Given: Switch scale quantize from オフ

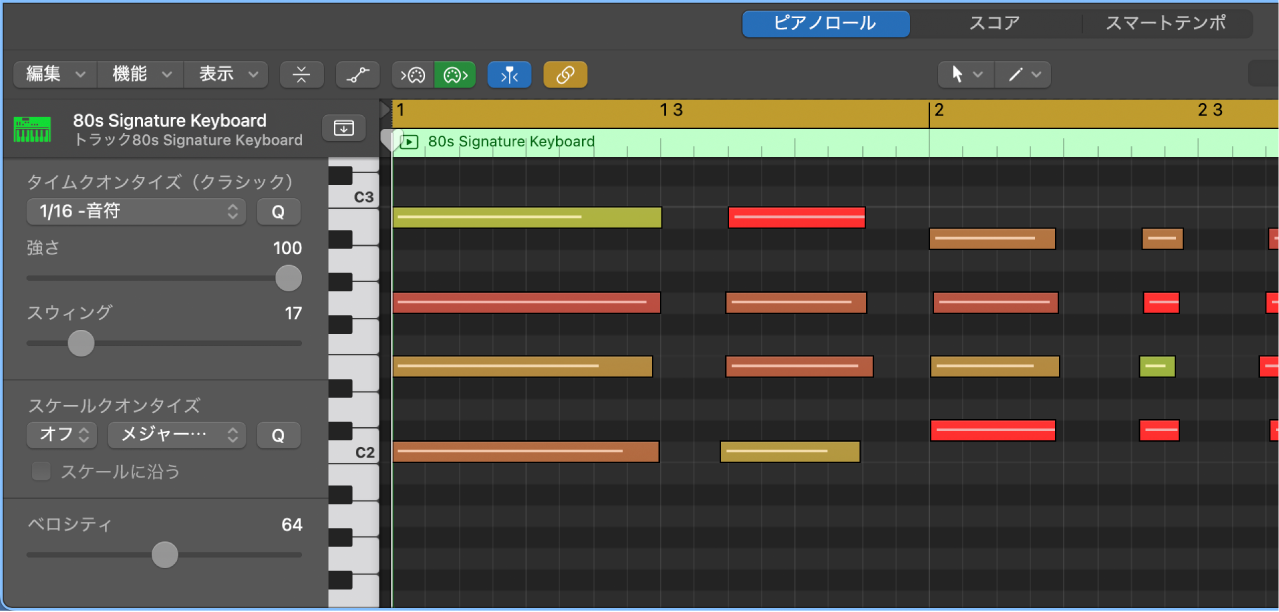Looking at the screenshot, I should [x=62, y=434].
